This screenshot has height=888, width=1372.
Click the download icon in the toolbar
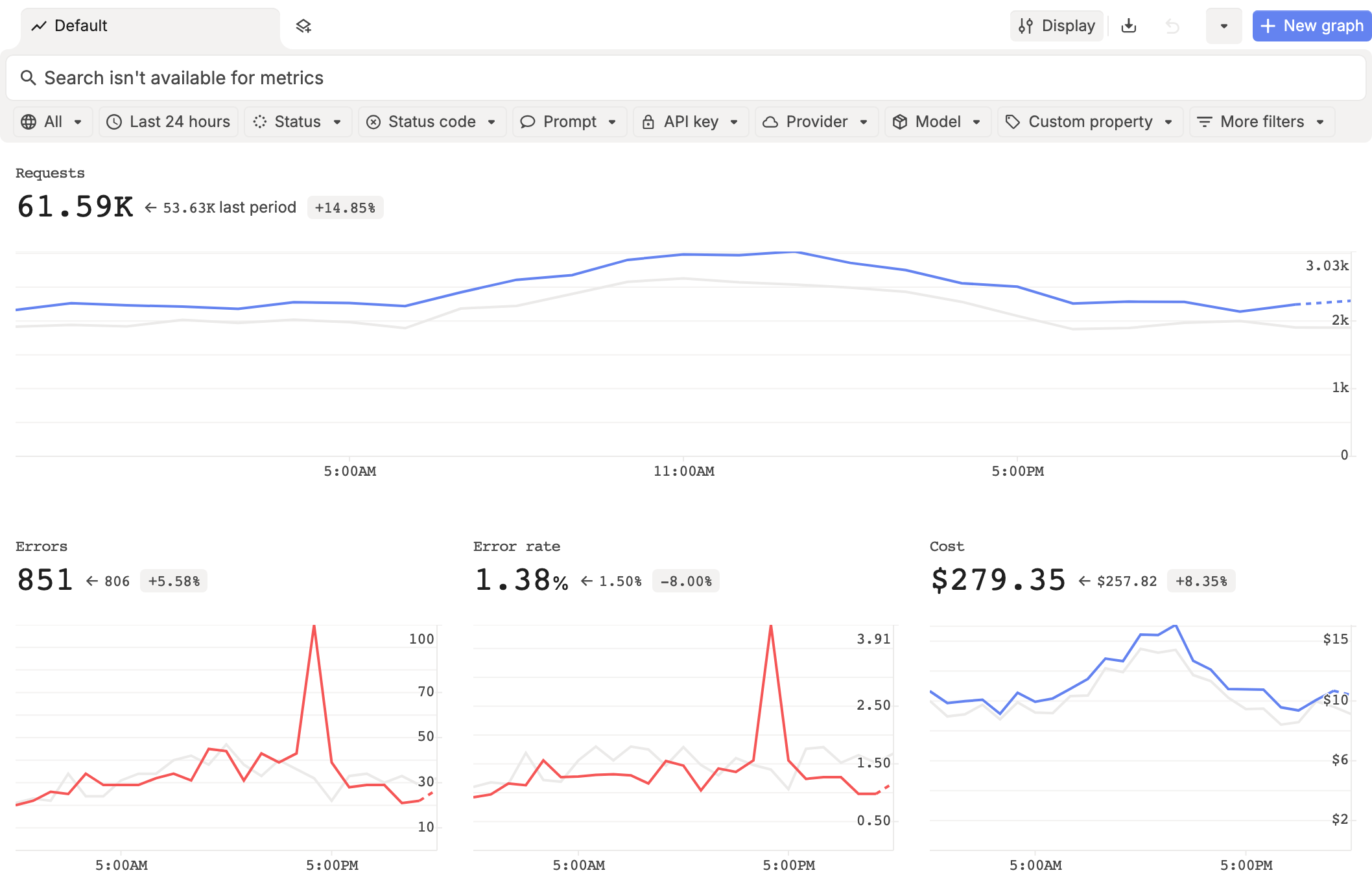pyautogui.click(x=1129, y=26)
